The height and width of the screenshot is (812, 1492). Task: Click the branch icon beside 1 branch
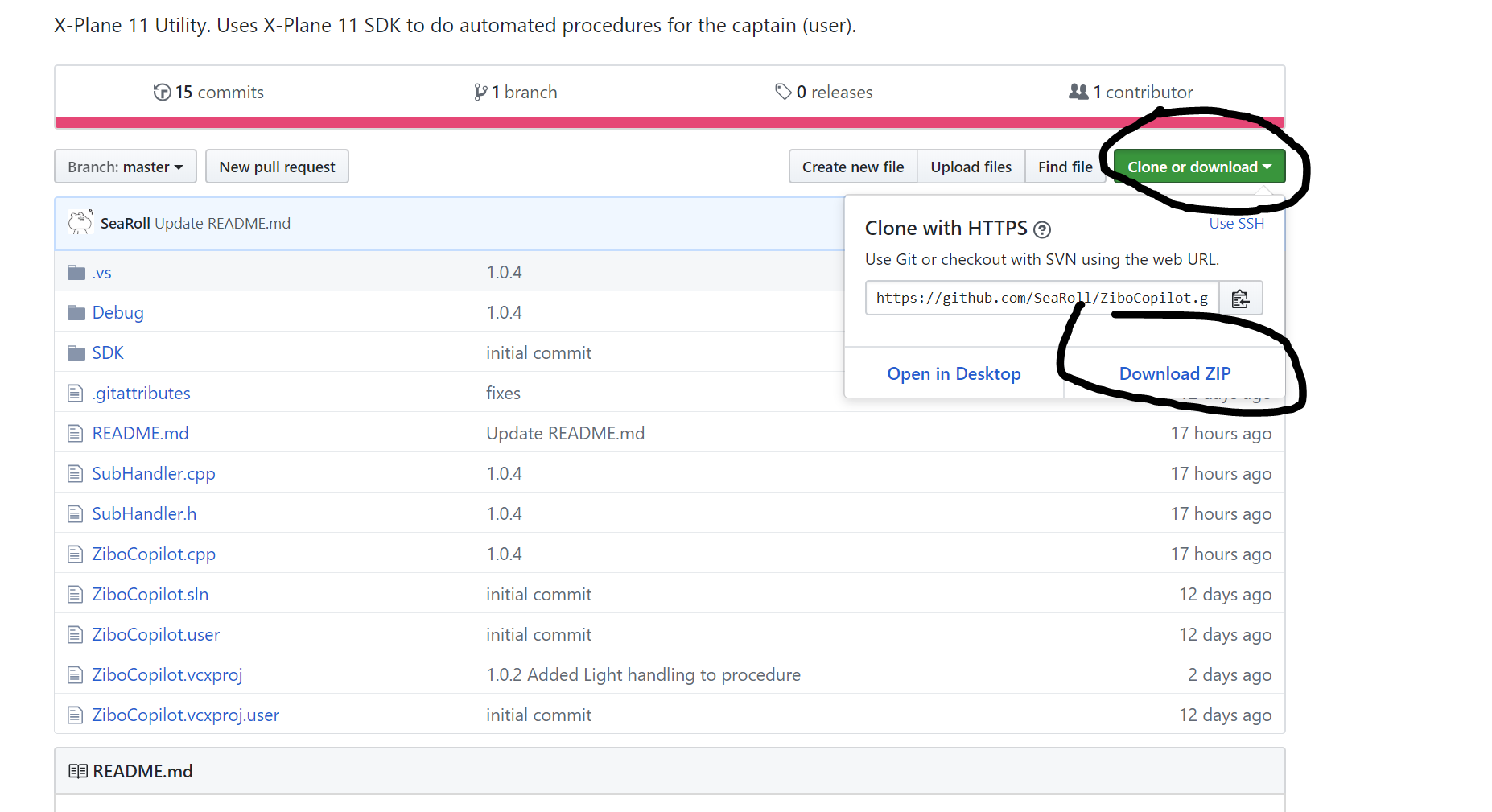(480, 93)
